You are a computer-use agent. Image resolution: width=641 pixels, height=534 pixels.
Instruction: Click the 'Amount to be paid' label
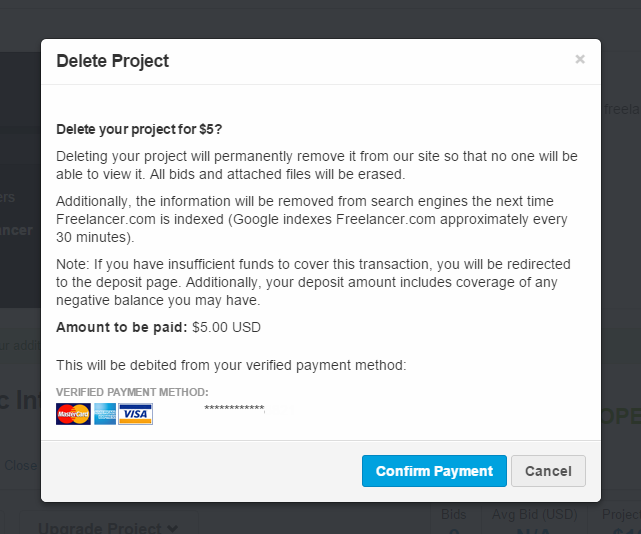[x=121, y=327]
